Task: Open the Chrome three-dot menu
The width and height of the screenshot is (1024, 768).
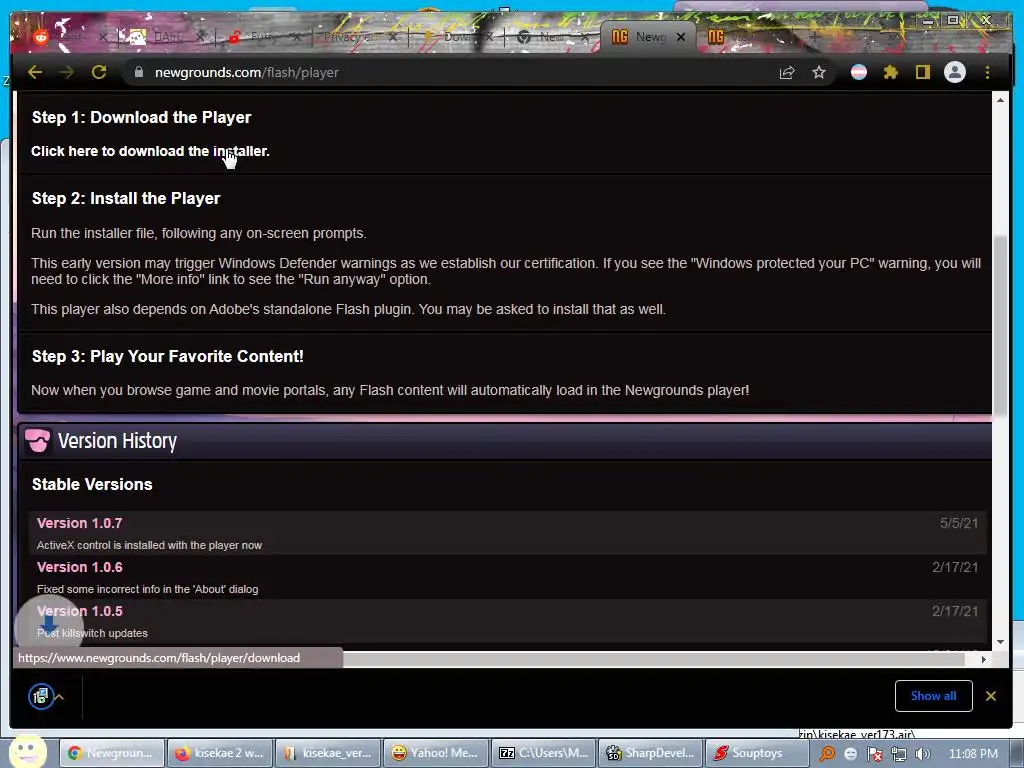Action: tap(987, 72)
